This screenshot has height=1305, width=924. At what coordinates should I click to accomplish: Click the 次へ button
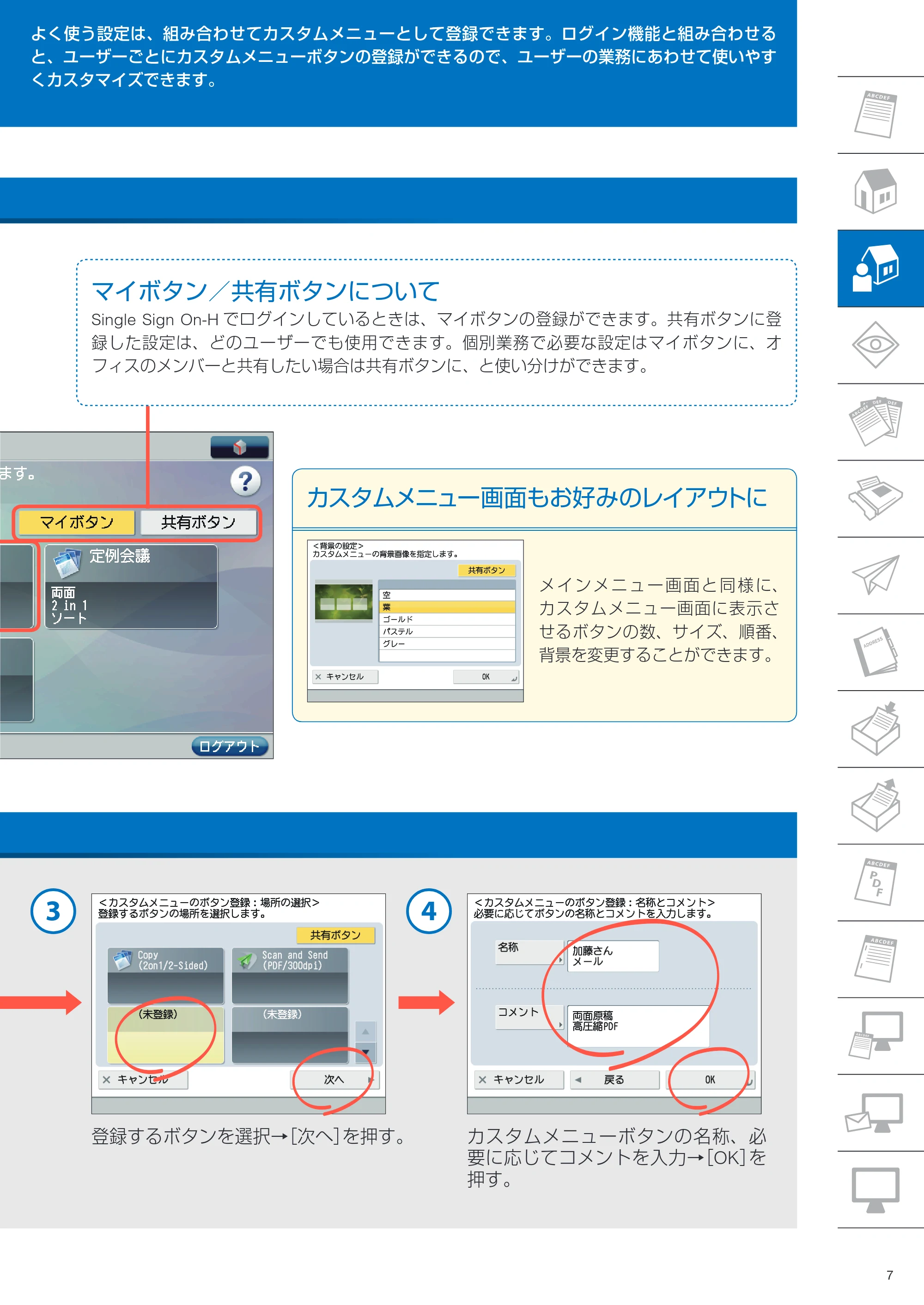tap(334, 1079)
